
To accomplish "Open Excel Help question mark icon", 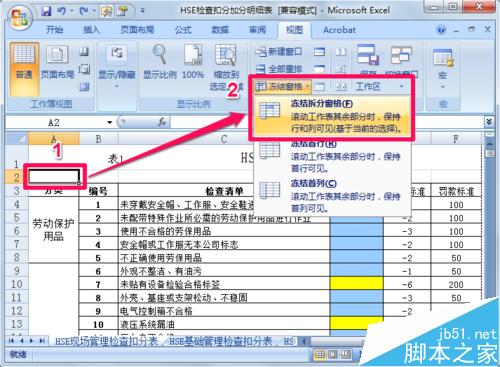I will coord(441,30).
